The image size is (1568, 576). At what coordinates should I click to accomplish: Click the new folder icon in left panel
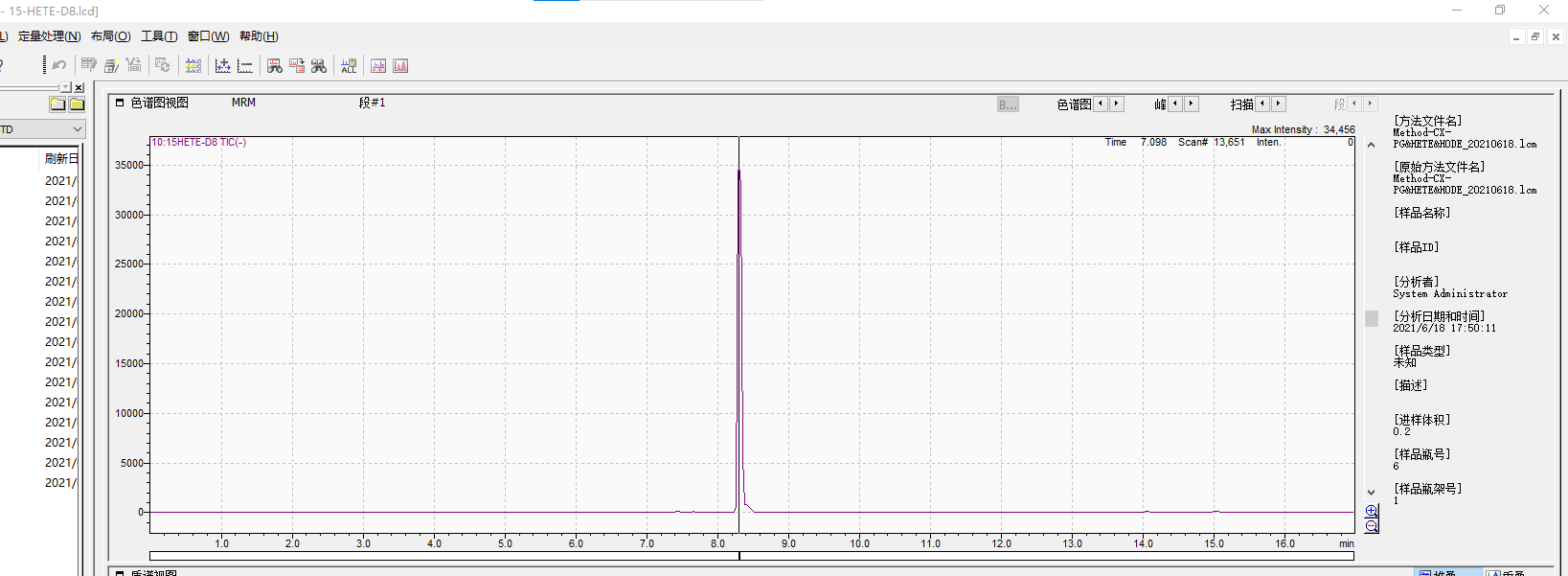tap(57, 104)
